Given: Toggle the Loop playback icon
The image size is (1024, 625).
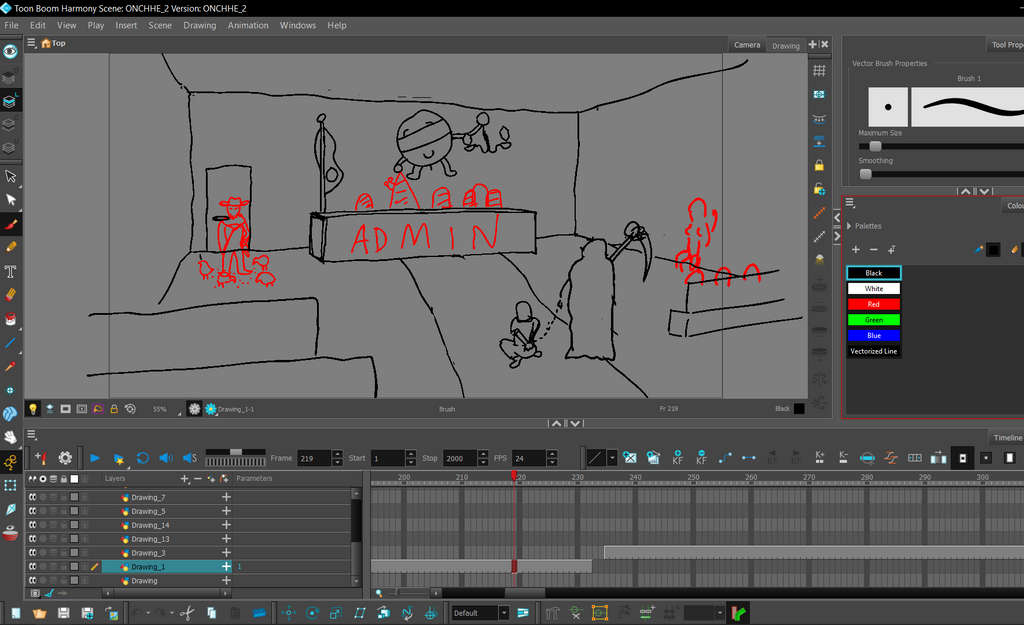Looking at the screenshot, I should (x=142, y=458).
